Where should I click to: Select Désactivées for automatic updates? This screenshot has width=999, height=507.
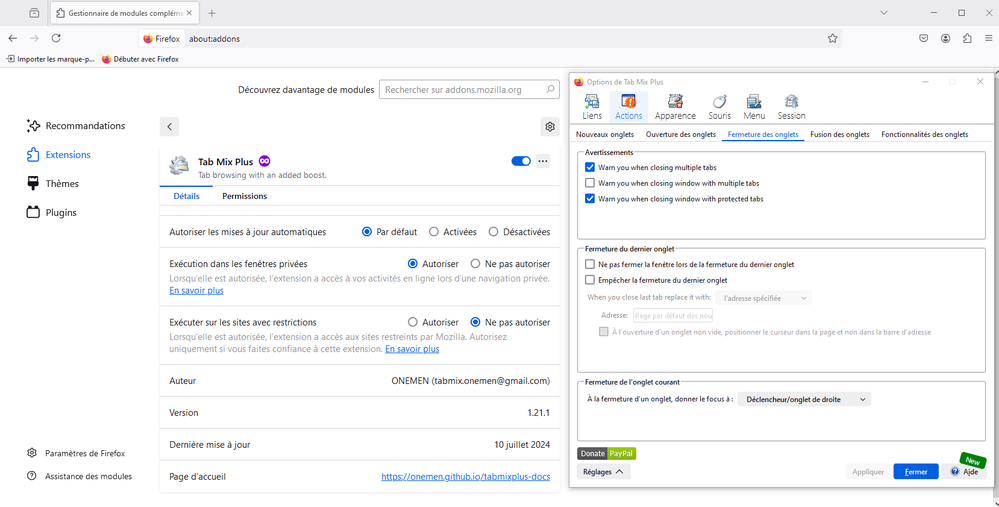[494, 232]
